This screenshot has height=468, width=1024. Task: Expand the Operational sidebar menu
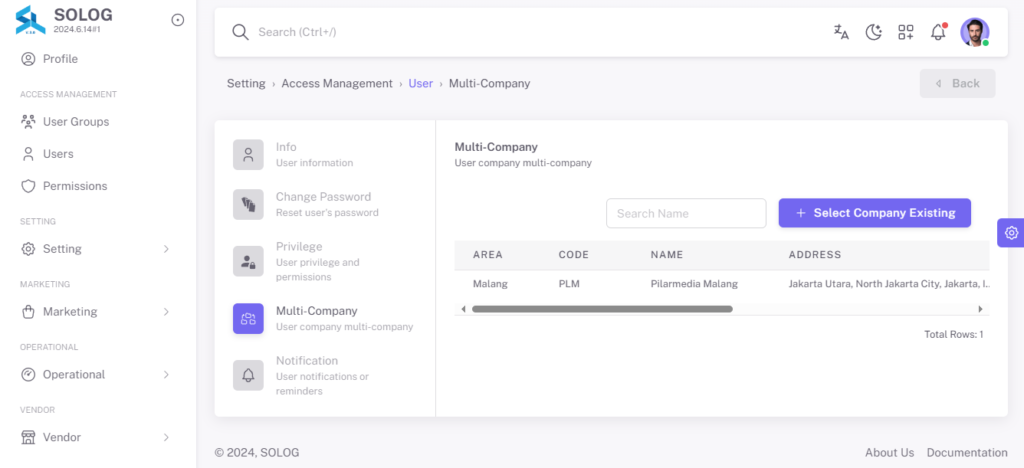[97, 374]
